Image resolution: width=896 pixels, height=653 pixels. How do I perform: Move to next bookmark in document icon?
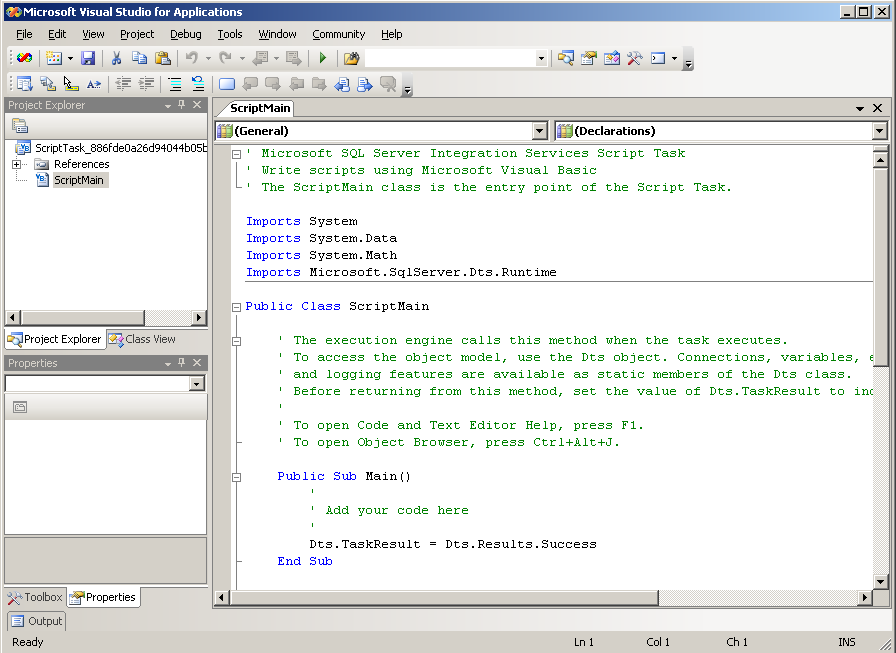[365, 85]
